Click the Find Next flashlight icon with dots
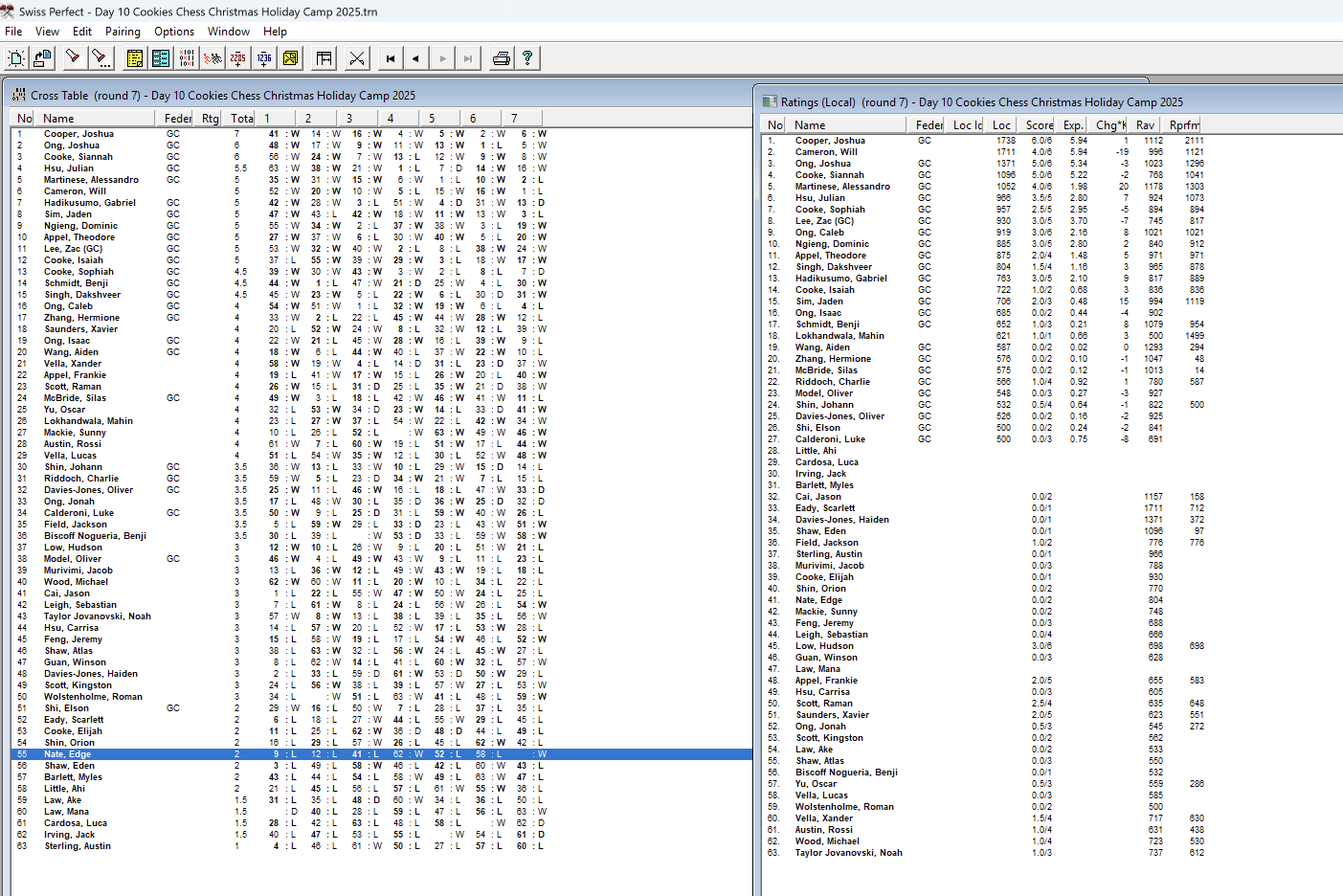The image size is (1343, 896). point(100,58)
